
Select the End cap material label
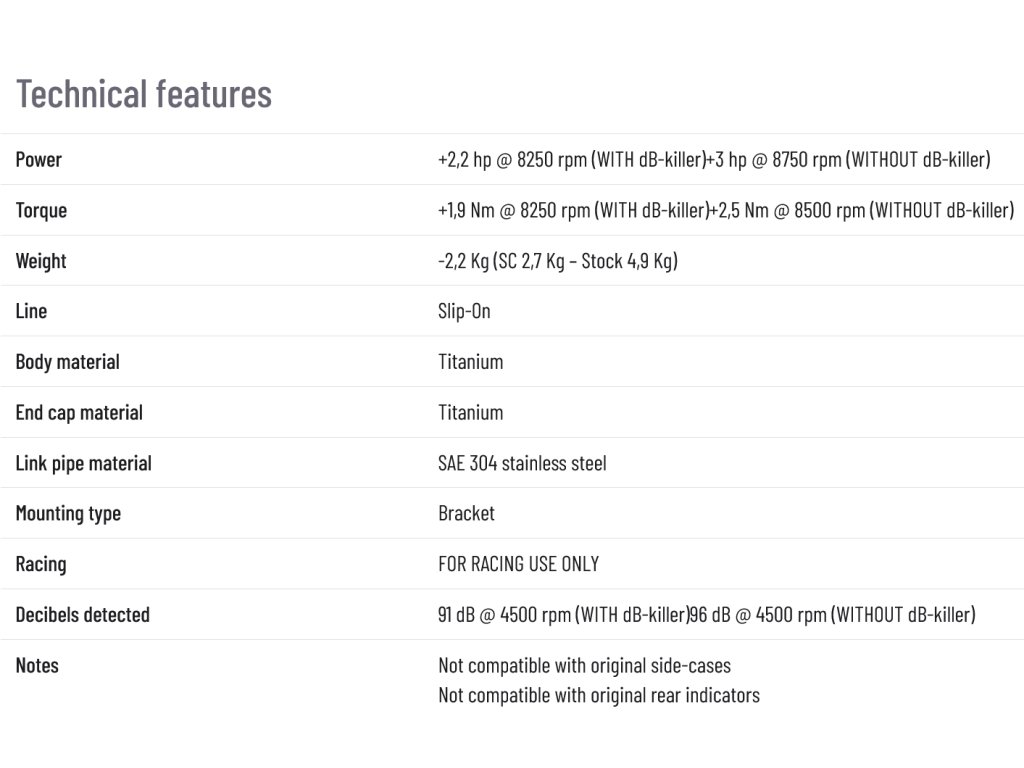pyautogui.click(x=79, y=413)
